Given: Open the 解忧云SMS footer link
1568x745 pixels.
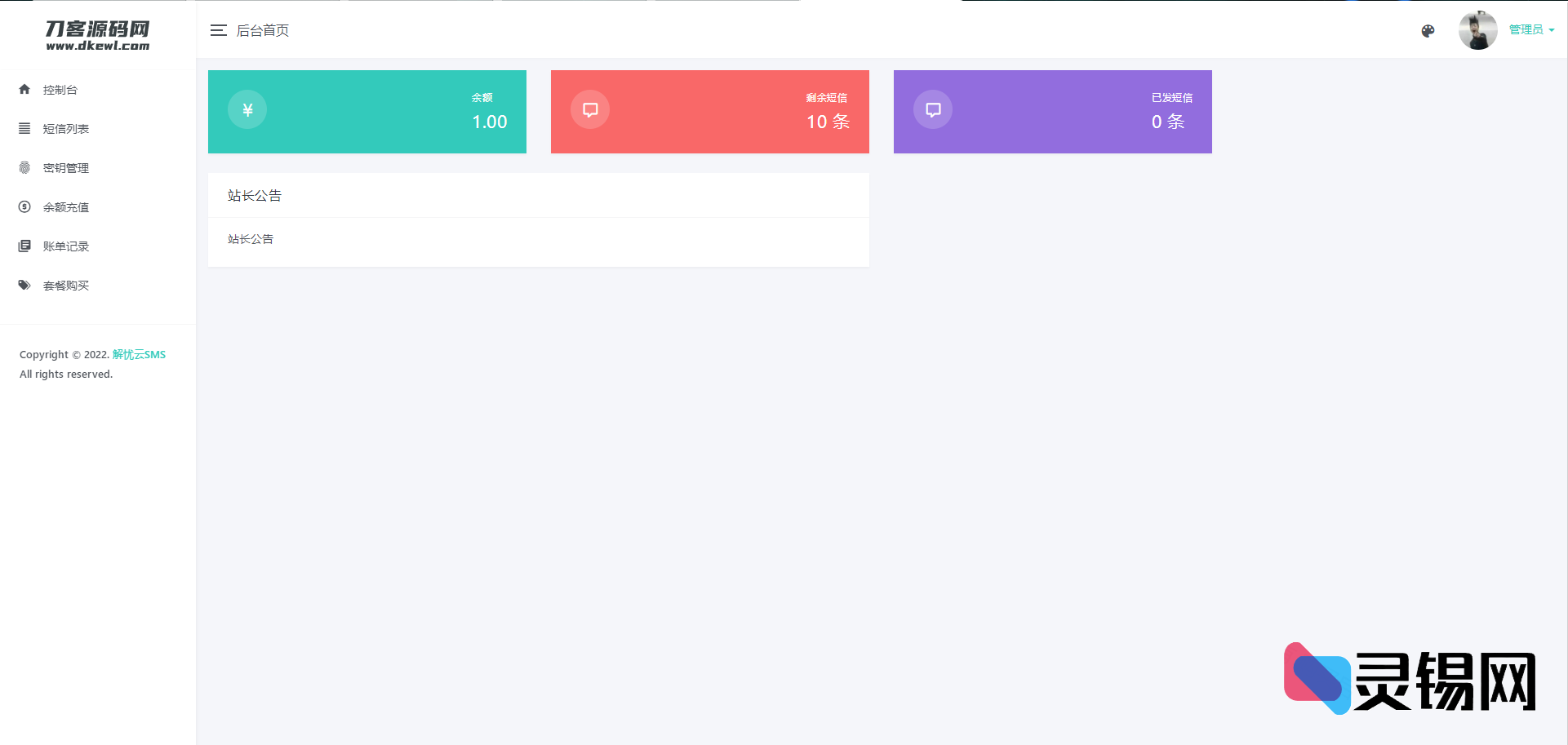Looking at the screenshot, I should (139, 355).
